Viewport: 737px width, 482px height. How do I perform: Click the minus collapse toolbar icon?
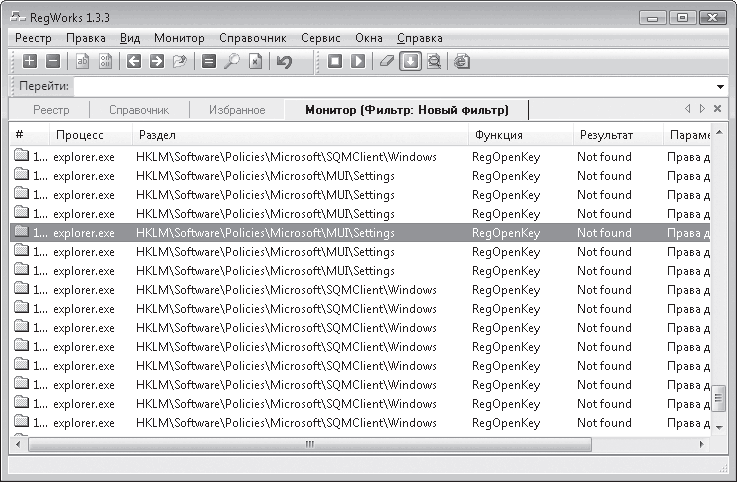(x=52, y=62)
